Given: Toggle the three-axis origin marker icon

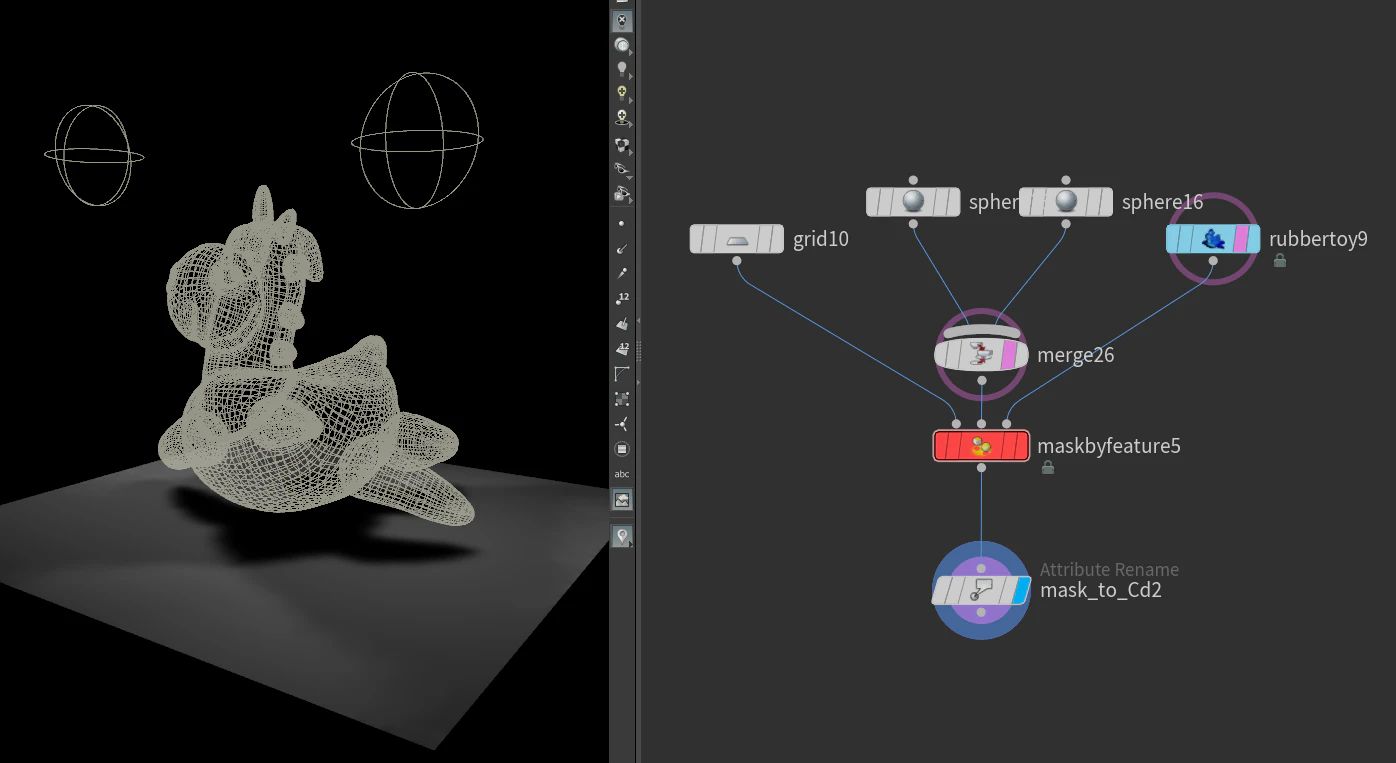Looking at the screenshot, I should pyautogui.click(x=622, y=423).
